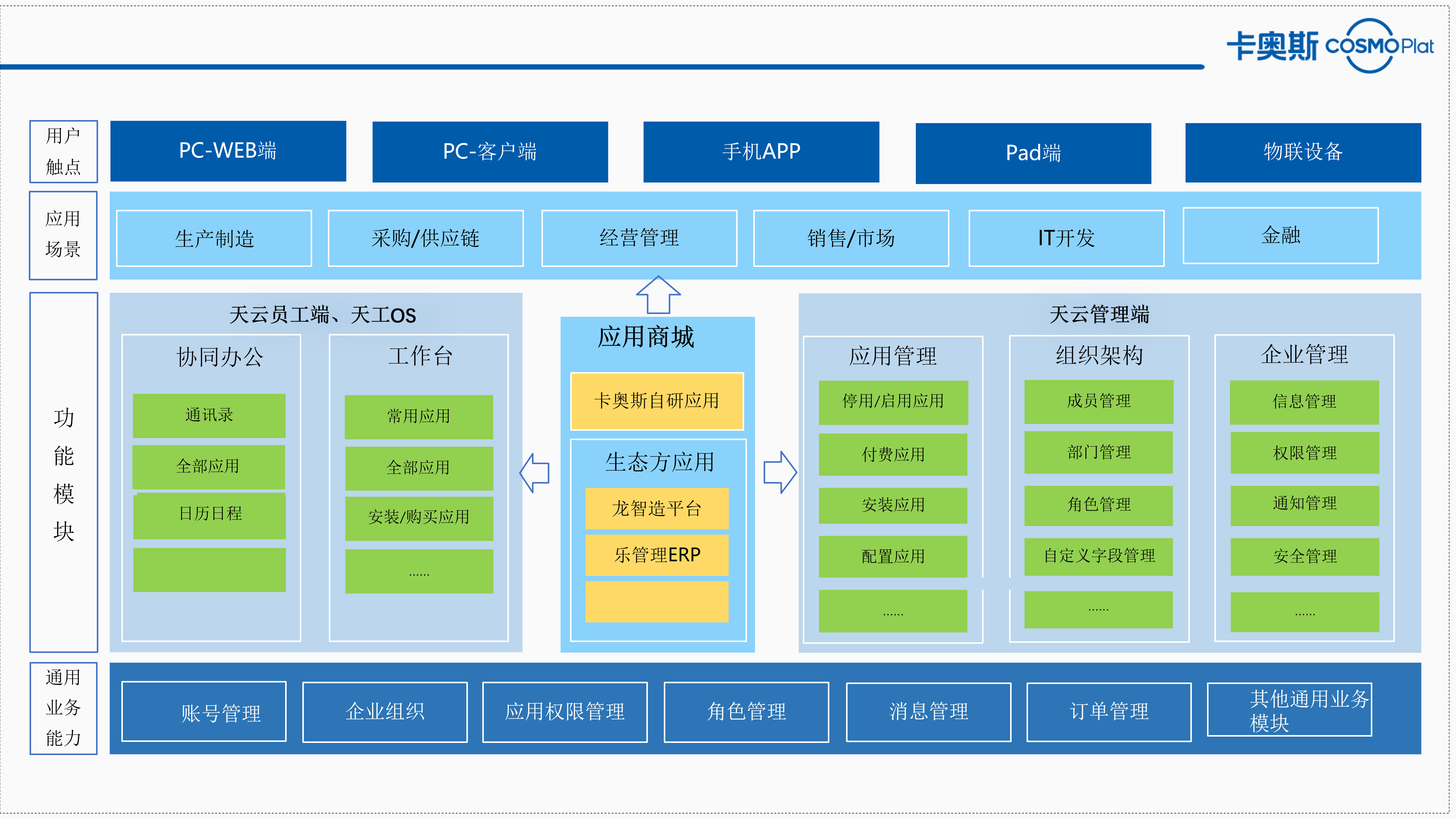Click the 部门管理 block

tap(1099, 453)
